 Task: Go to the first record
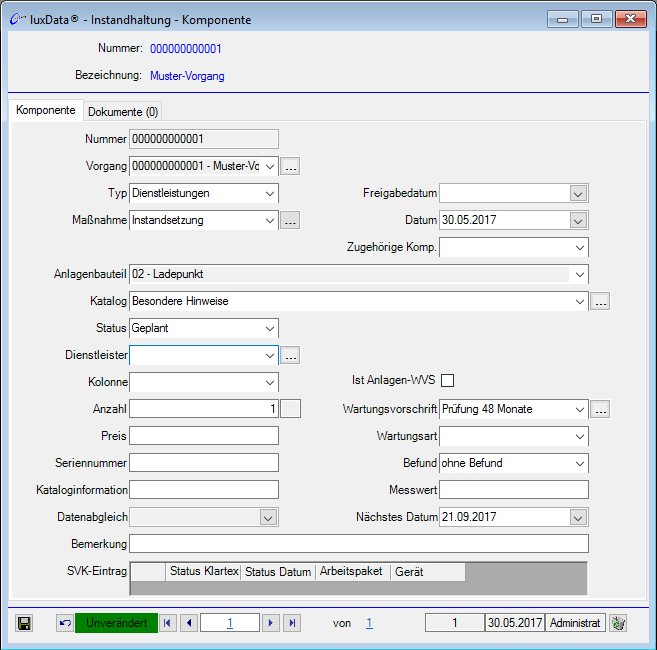168,623
